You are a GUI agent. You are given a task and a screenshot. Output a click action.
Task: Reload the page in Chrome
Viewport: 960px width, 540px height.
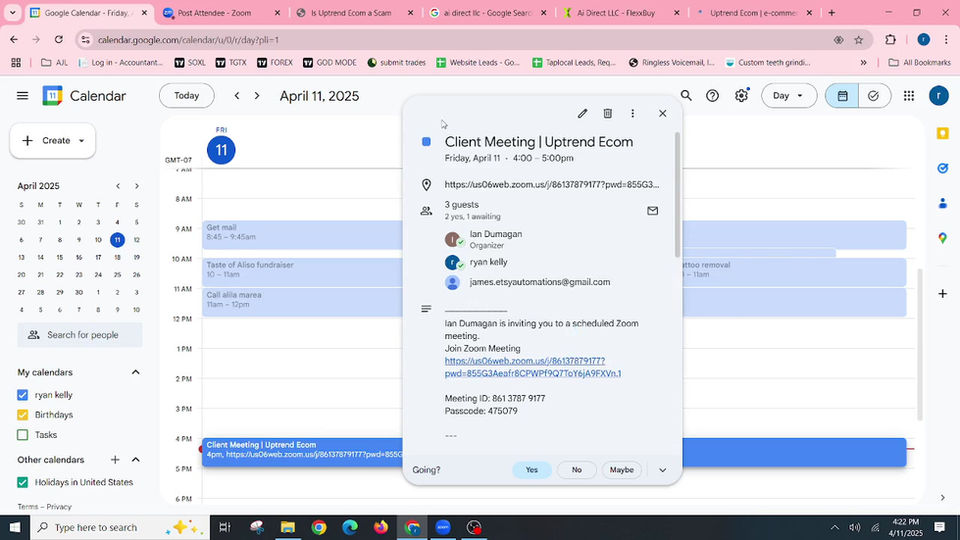coord(59,40)
